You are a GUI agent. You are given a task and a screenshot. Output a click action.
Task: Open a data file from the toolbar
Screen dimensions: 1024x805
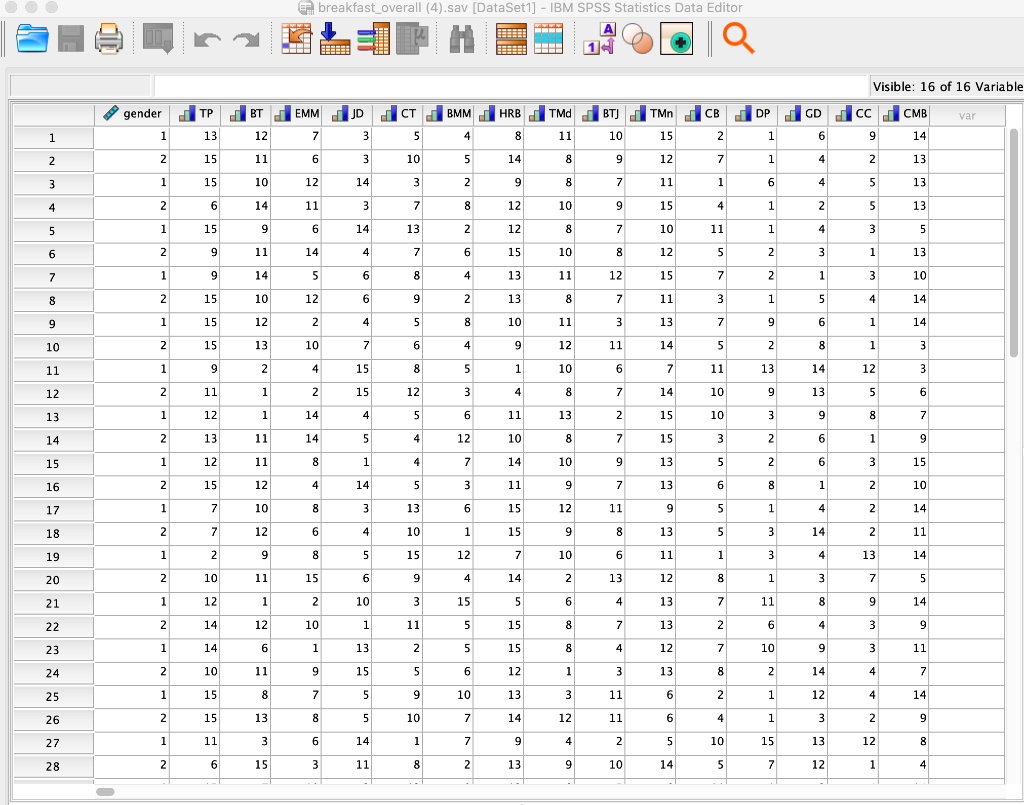(31, 39)
